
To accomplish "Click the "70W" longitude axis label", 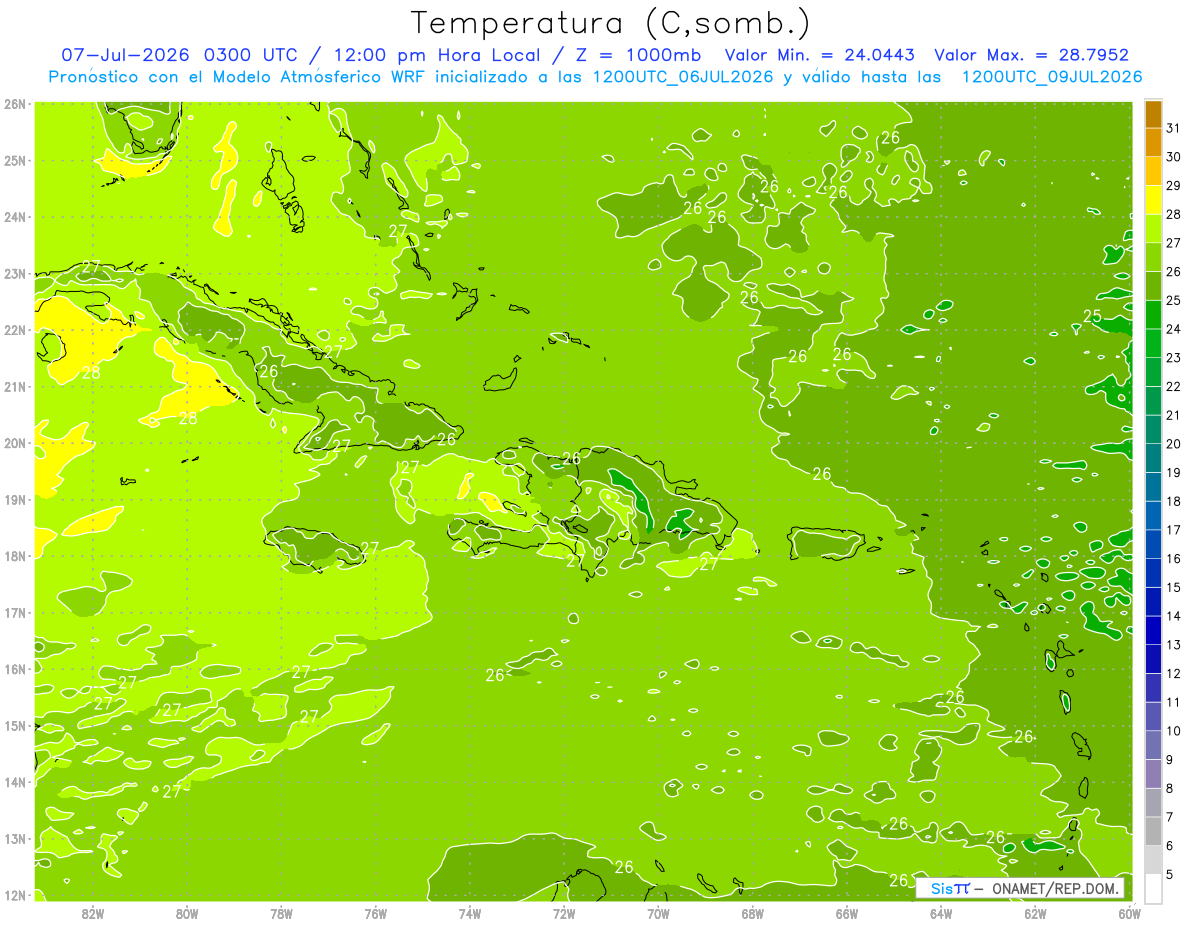I will (x=658, y=914).
